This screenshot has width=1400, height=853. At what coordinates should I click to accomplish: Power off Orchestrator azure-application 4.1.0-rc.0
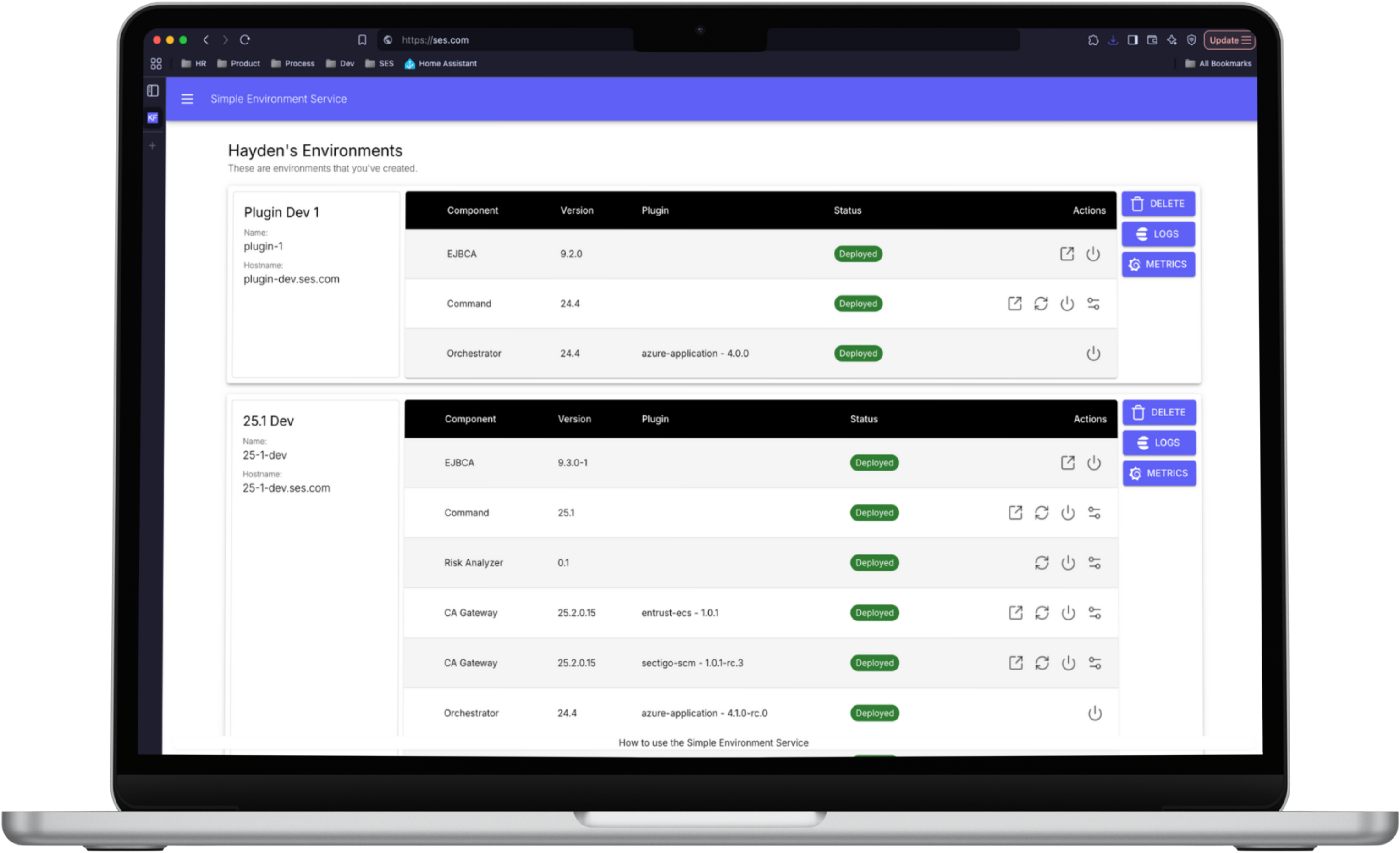tap(1094, 713)
